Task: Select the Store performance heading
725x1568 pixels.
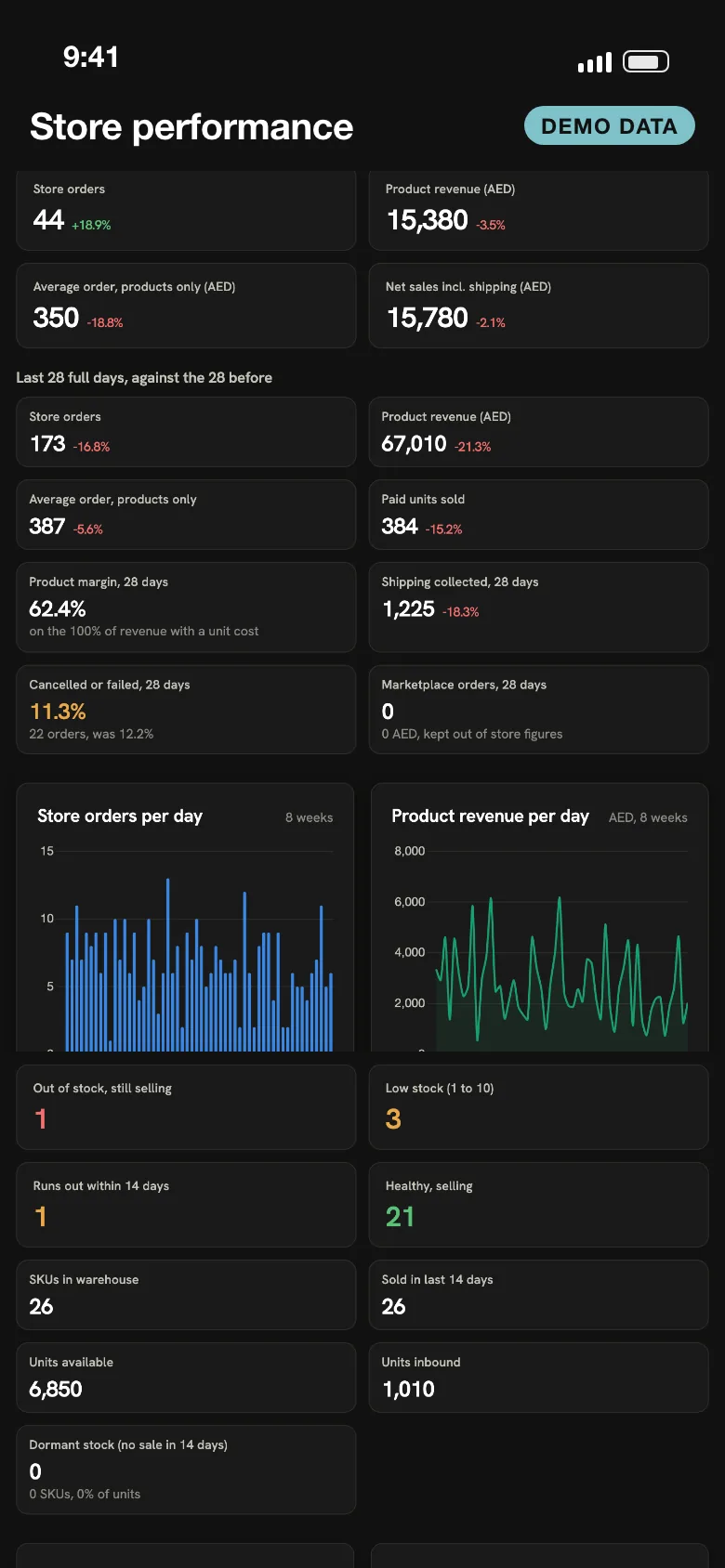Action: (191, 126)
